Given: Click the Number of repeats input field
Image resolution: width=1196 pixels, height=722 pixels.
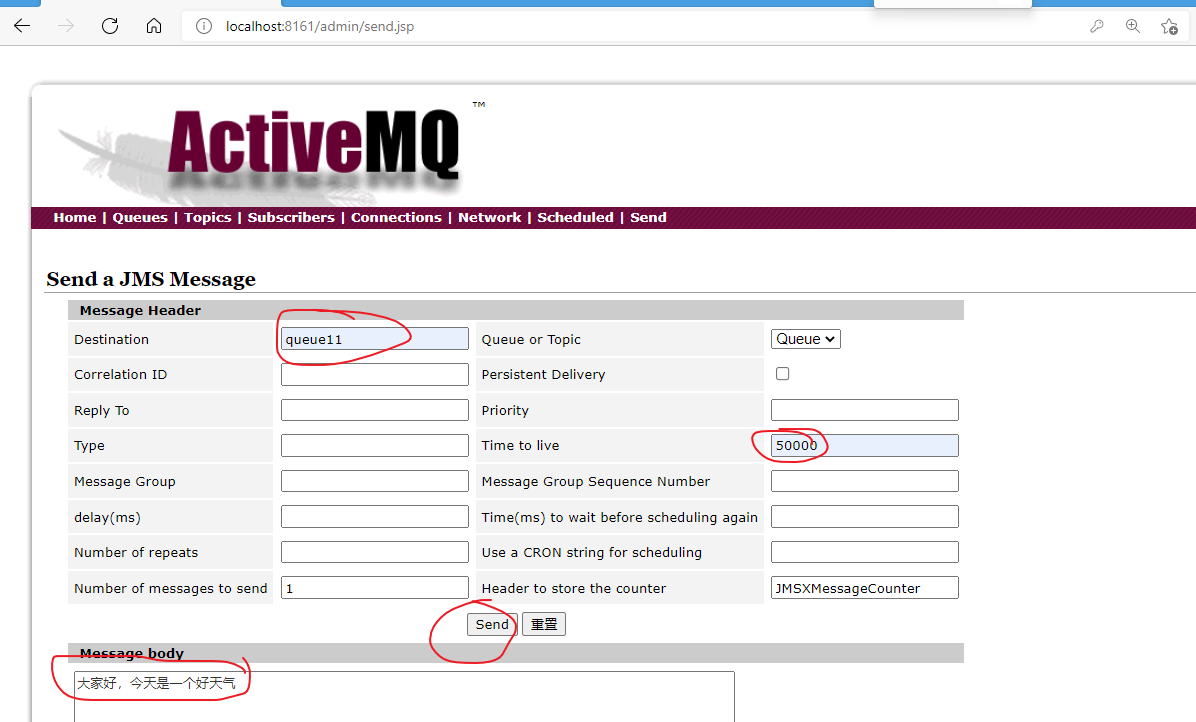Looking at the screenshot, I should tap(375, 552).
